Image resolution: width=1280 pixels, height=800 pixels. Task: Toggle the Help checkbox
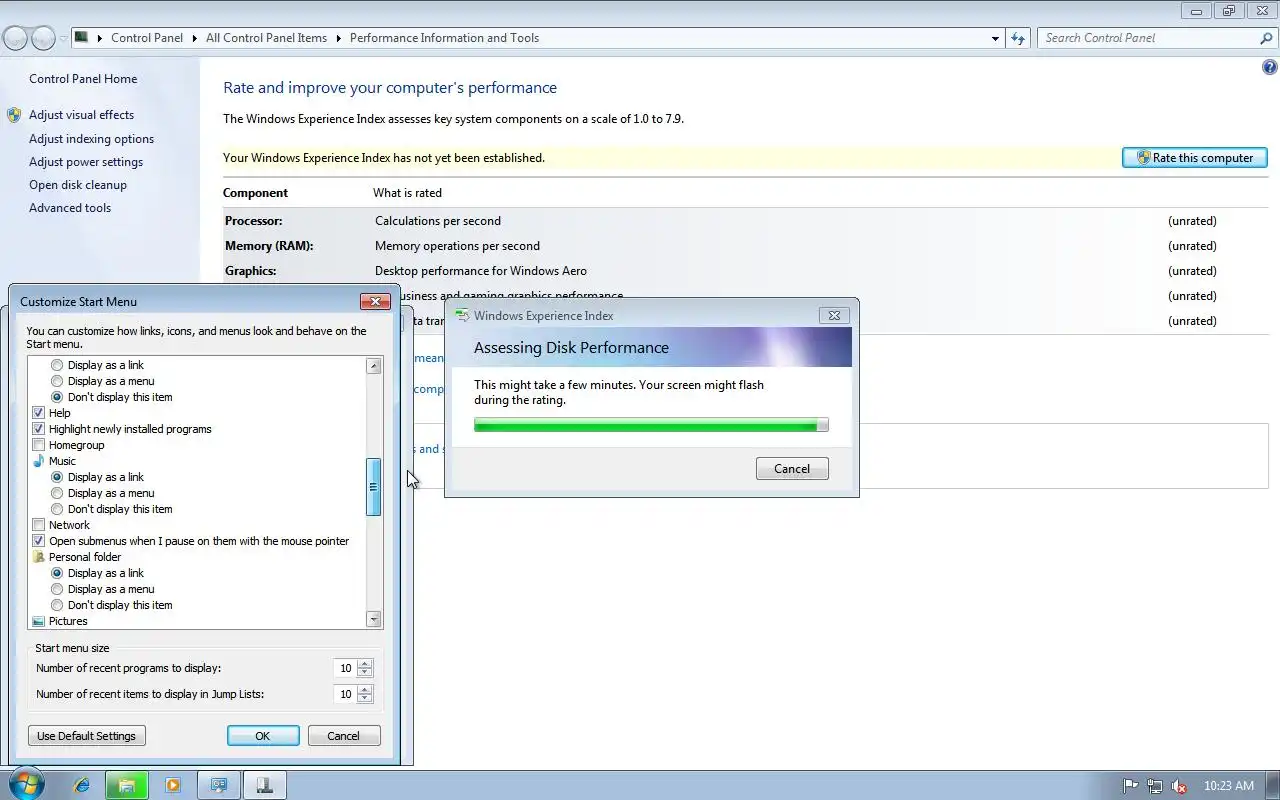pyautogui.click(x=39, y=413)
